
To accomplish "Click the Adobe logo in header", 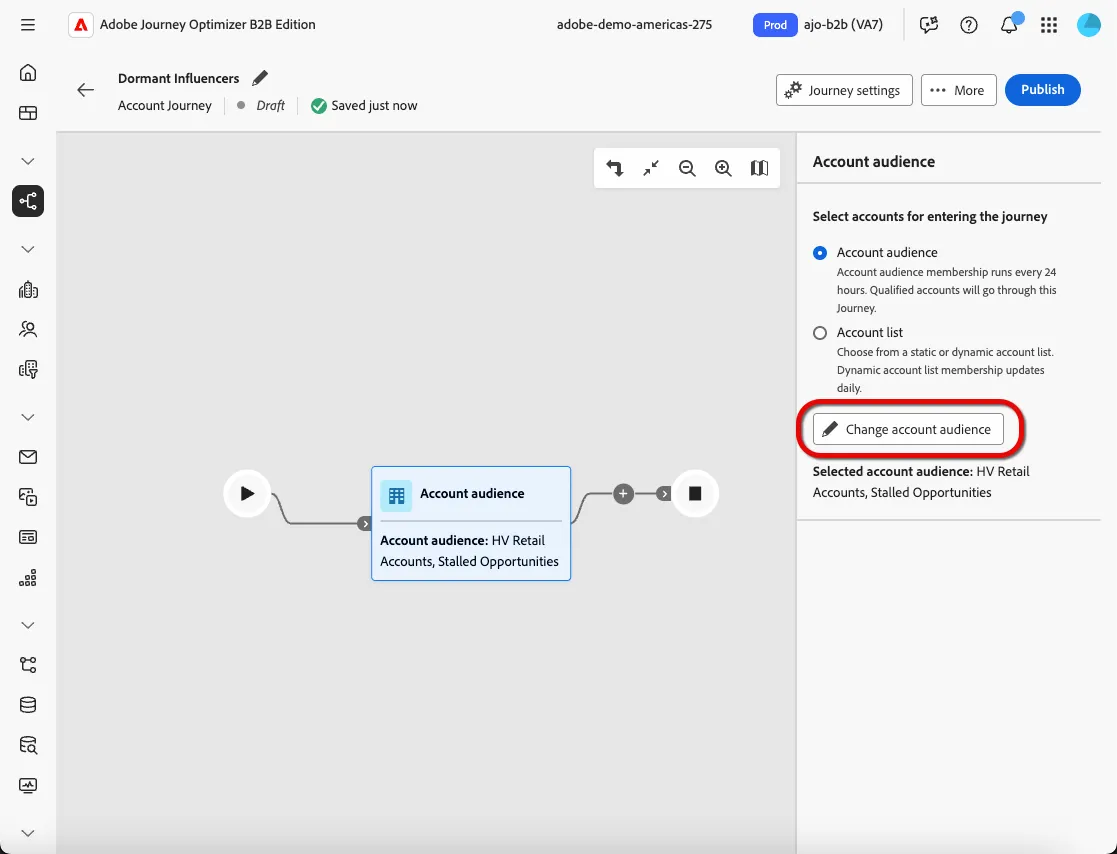I will pyautogui.click(x=80, y=25).
